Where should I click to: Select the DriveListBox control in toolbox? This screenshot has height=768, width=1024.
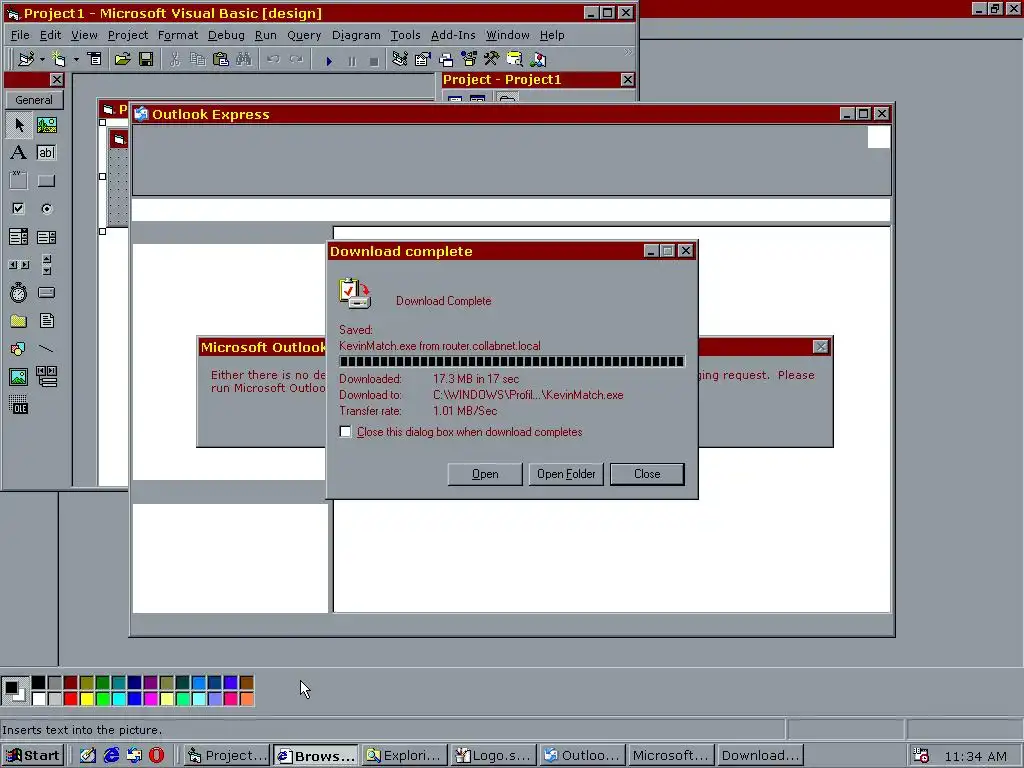(x=46, y=293)
